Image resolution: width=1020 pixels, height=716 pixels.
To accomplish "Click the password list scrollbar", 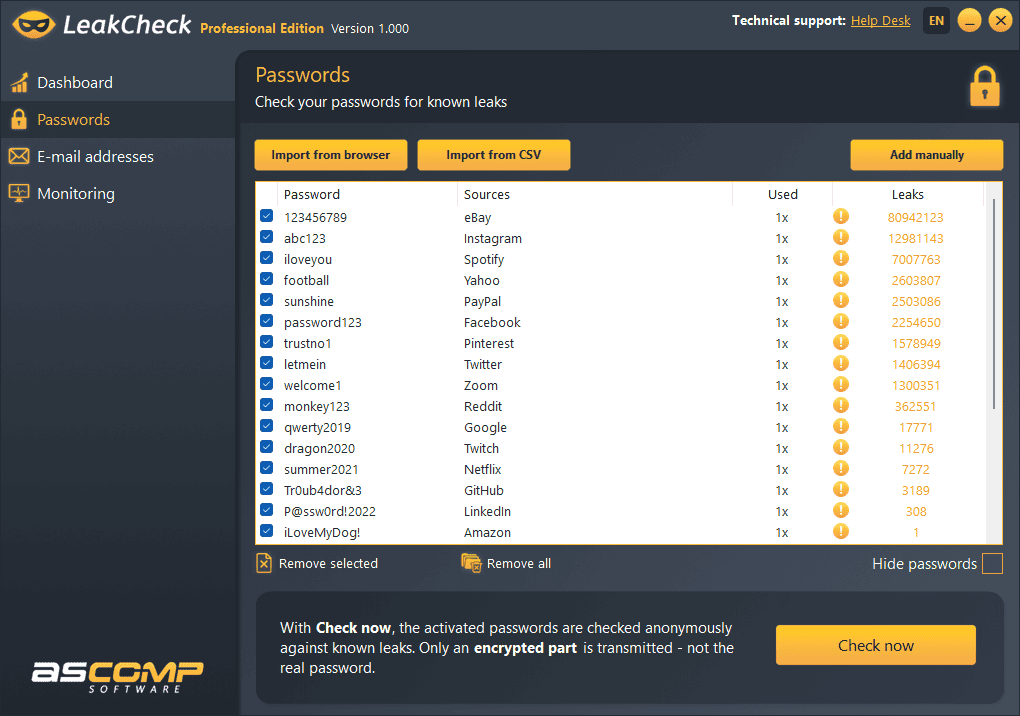I will (x=993, y=300).
